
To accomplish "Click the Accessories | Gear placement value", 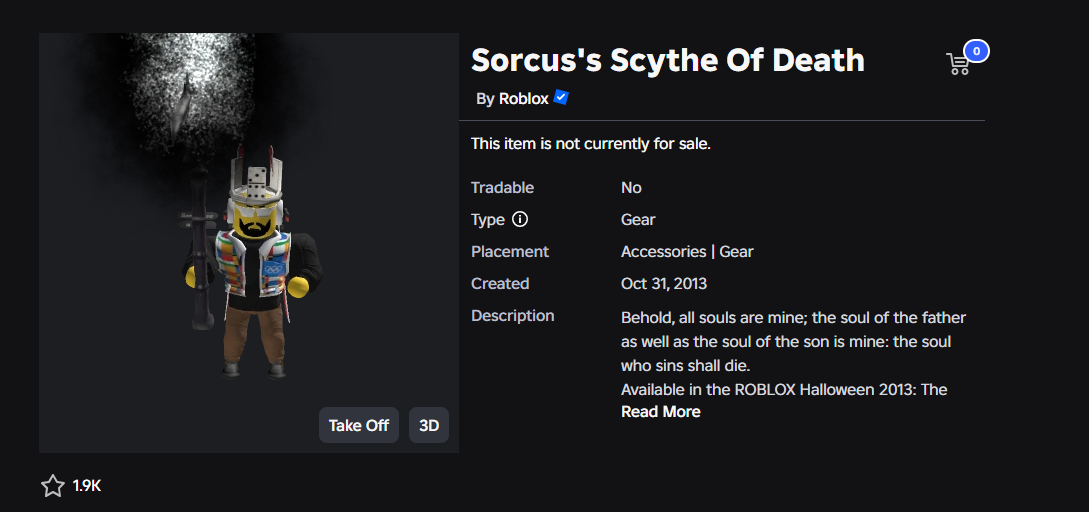I will click(687, 251).
